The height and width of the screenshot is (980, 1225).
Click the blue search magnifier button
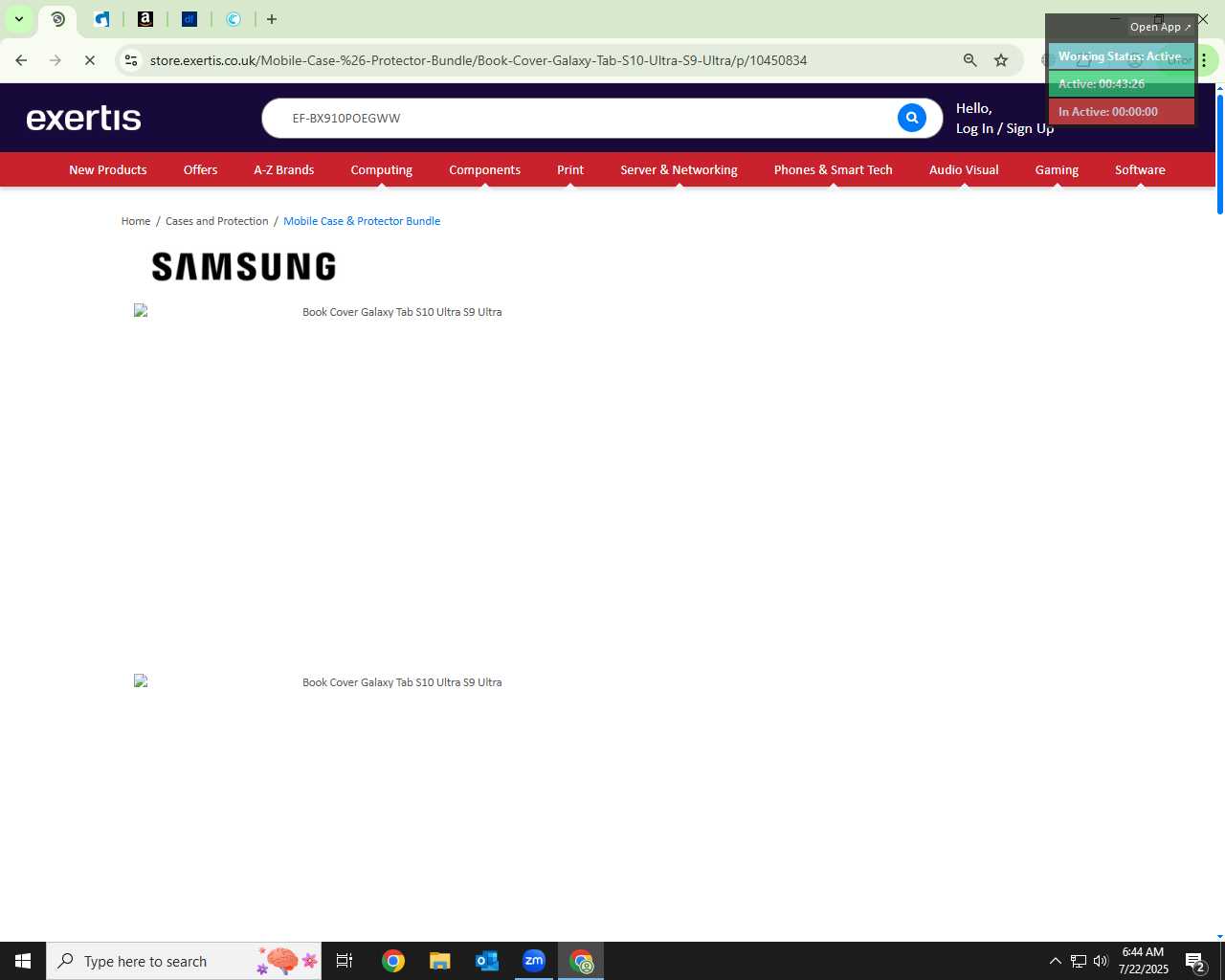[912, 118]
